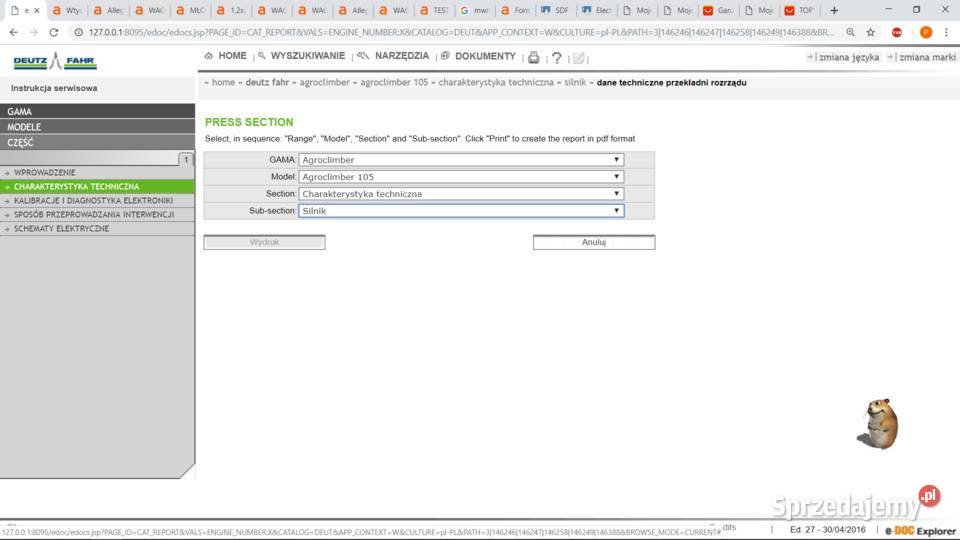This screenshot has width=960, height=540.
Task: Open the NARZĘDZIA menu
Action: click(401, 57)
